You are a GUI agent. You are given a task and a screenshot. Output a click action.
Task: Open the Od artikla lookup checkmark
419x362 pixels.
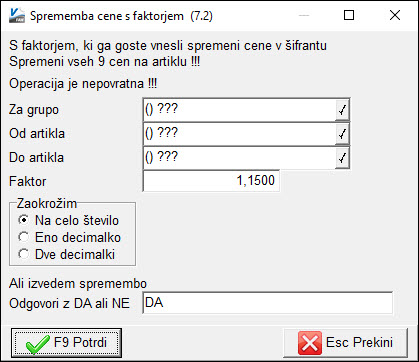(342, 134)
